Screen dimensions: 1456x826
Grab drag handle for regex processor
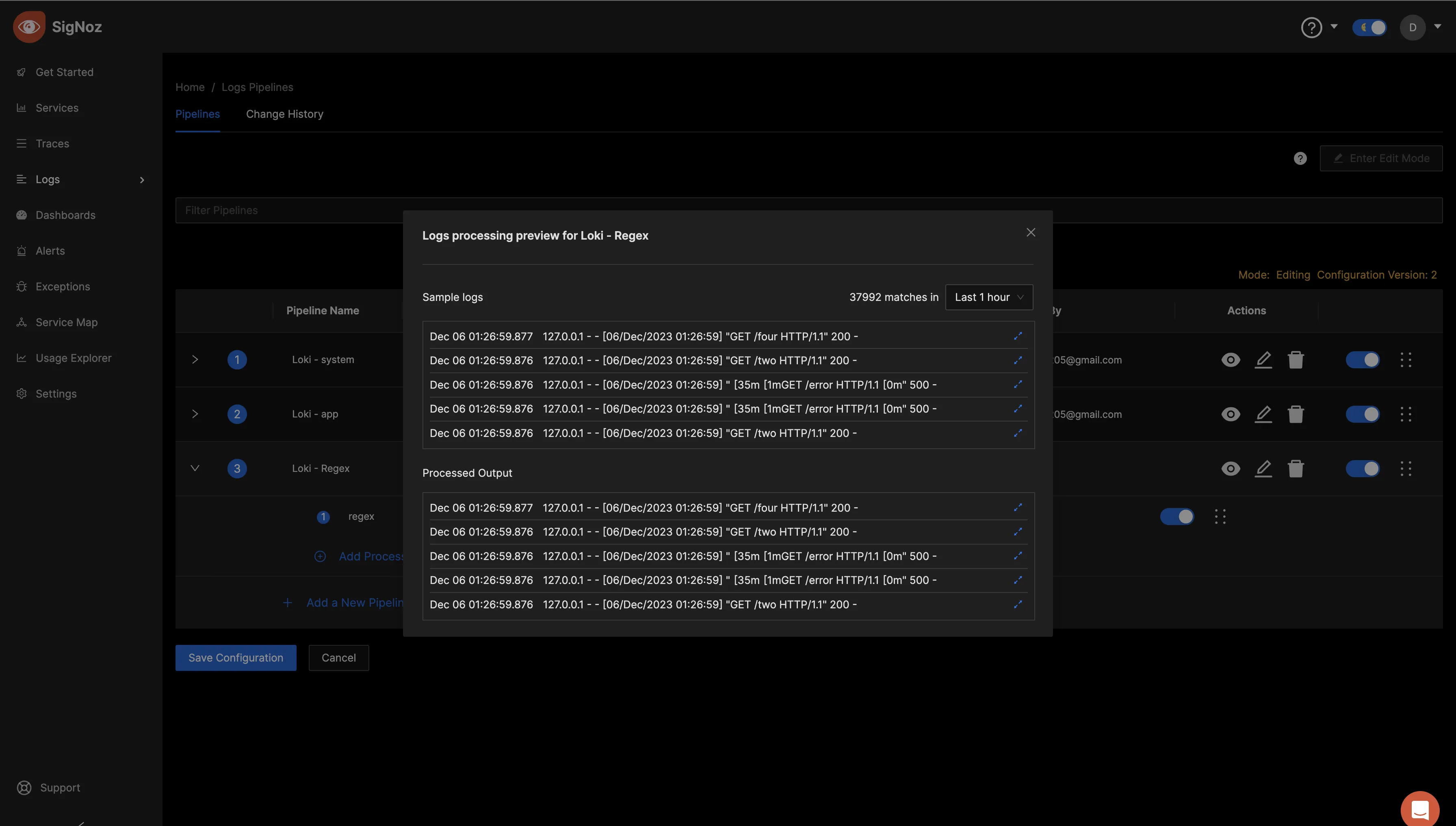click(1220, 516)
